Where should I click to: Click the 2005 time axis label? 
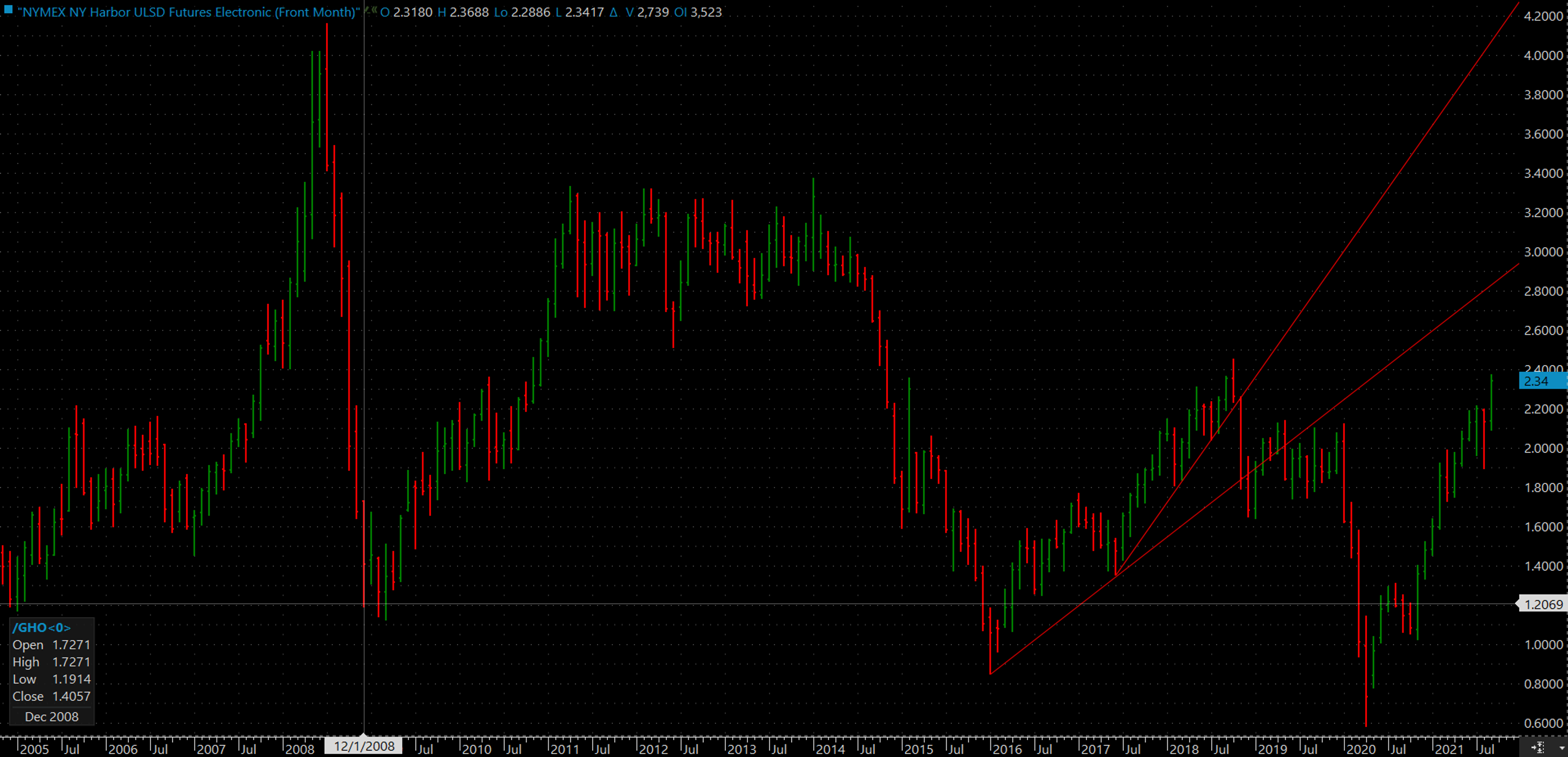tap(34, 749)
